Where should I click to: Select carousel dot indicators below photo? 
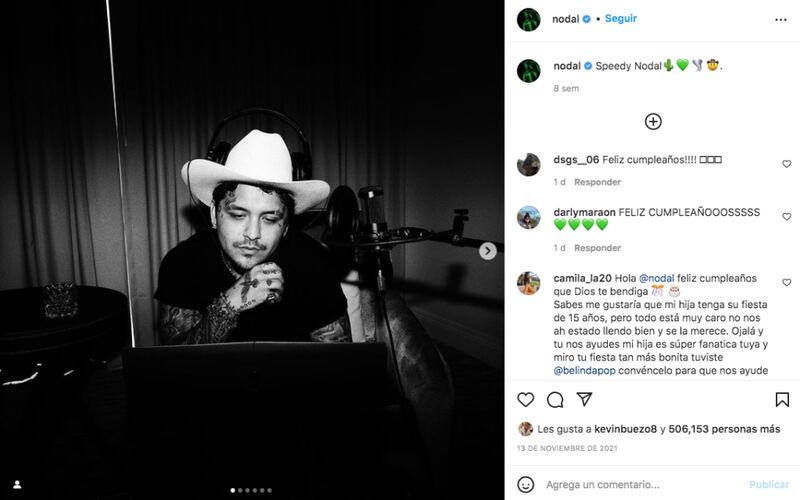tap(251, 490)
